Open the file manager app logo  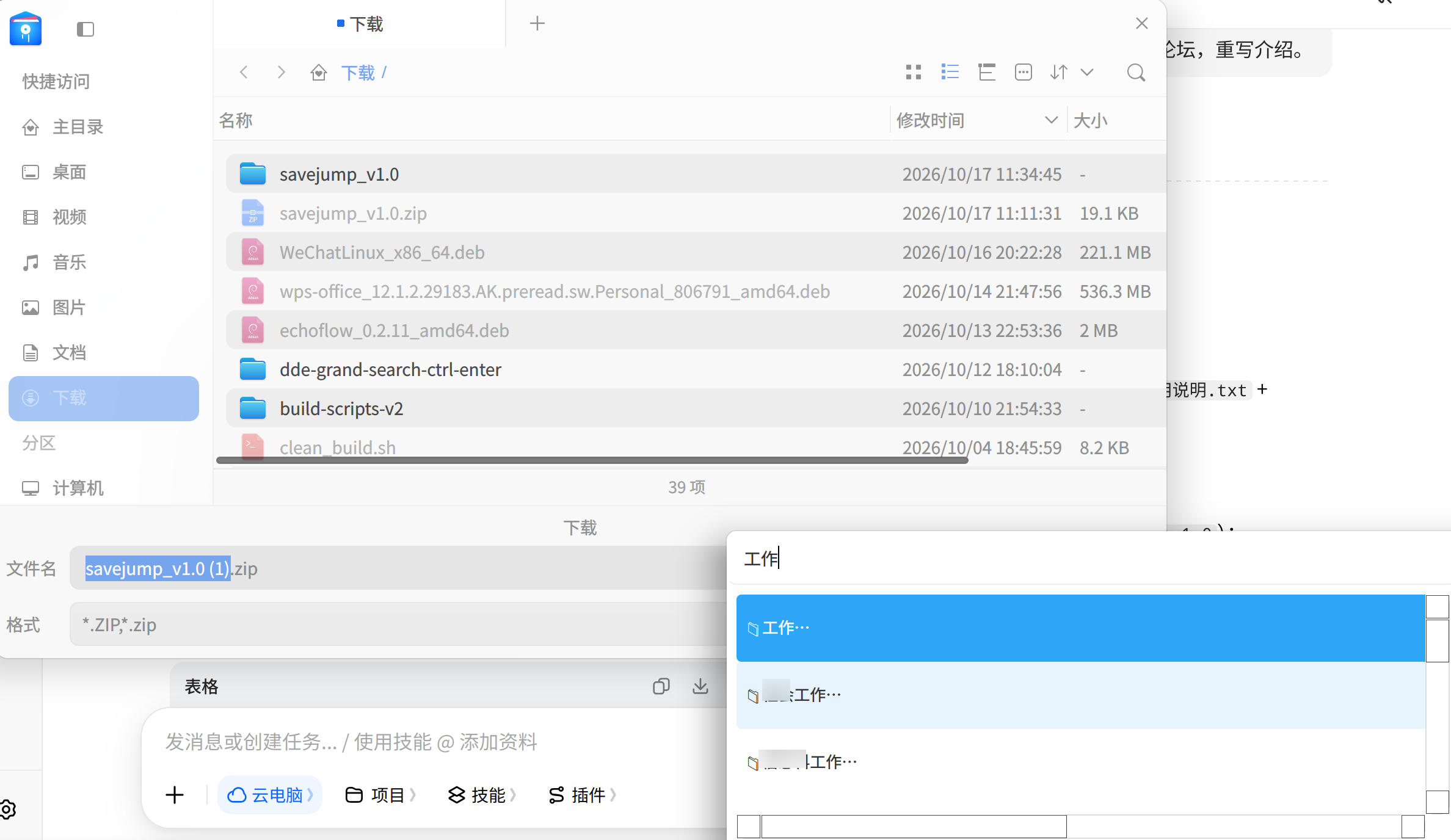pyautogui.click(x=26, y=29)
